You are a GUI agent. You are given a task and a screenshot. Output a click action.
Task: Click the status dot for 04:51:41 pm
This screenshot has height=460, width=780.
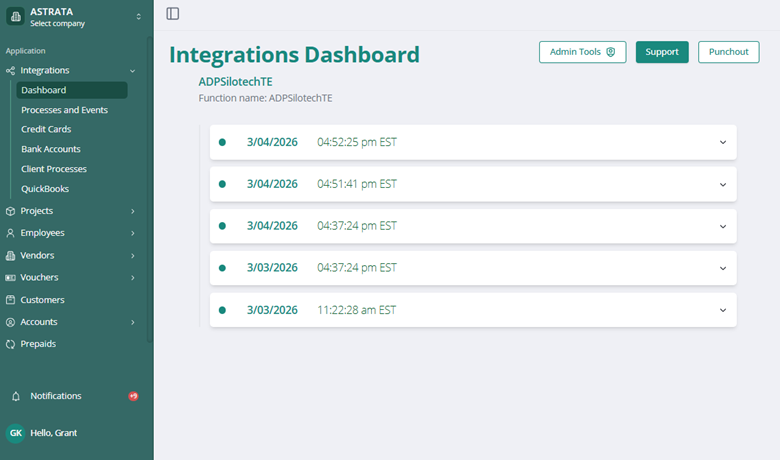pos(222,184)
